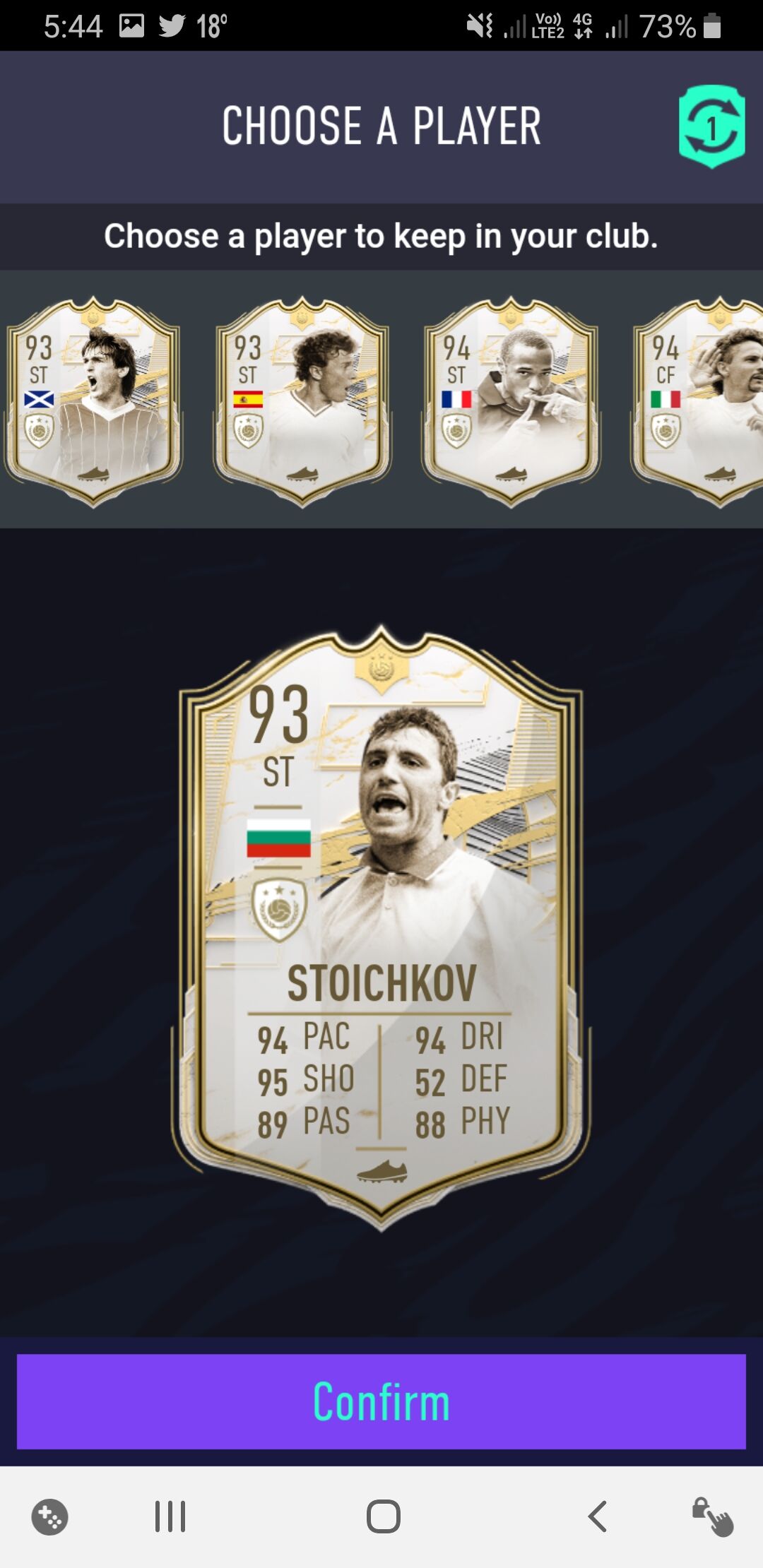Confirm the selected player choice

(x=381, y=1401)
